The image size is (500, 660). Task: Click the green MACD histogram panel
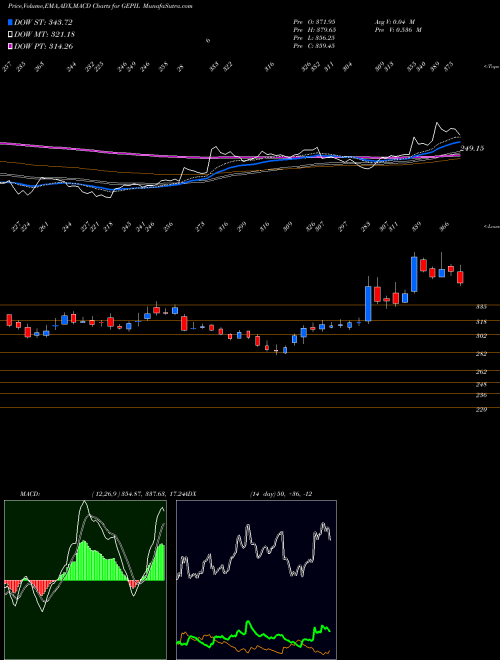[85, 580]
